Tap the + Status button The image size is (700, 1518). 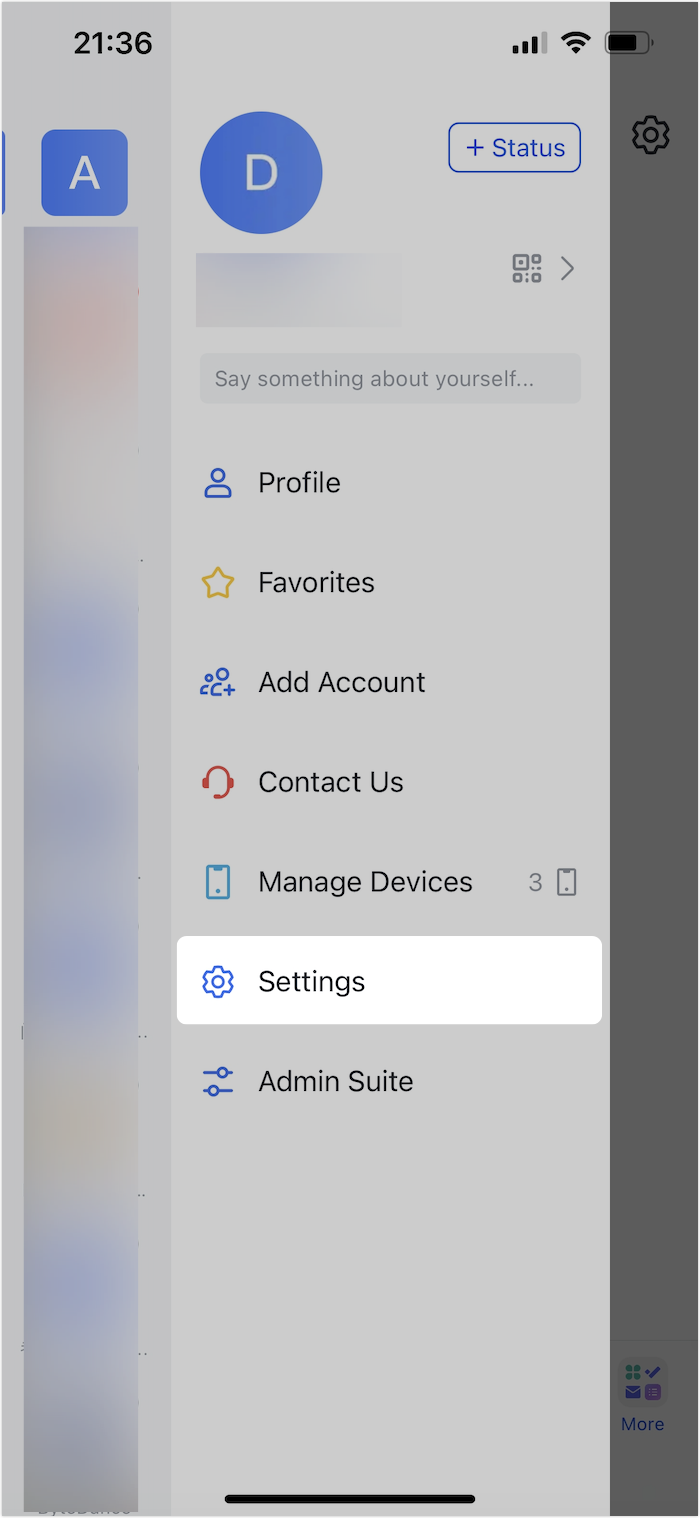point(515,148)
